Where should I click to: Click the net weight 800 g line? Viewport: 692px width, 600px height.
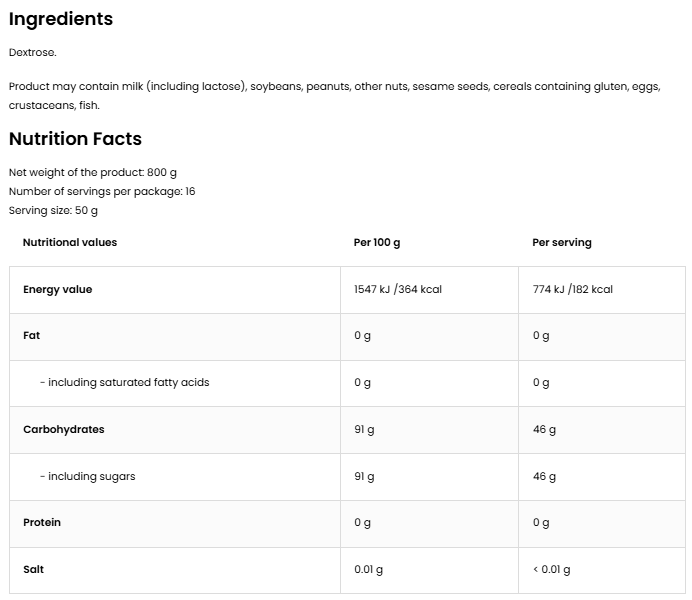[x=93, y=172]
